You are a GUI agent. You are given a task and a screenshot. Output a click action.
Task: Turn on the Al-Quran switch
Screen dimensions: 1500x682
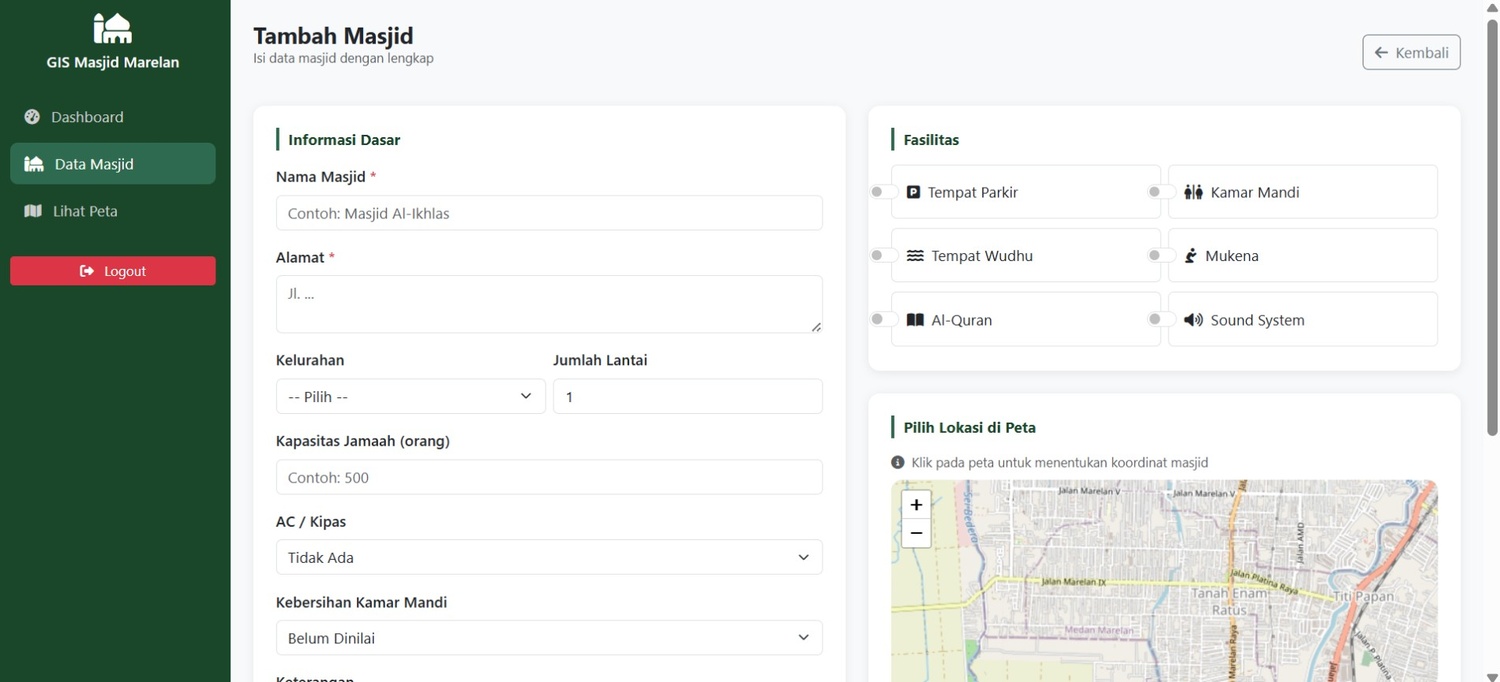tap(883, 319)
